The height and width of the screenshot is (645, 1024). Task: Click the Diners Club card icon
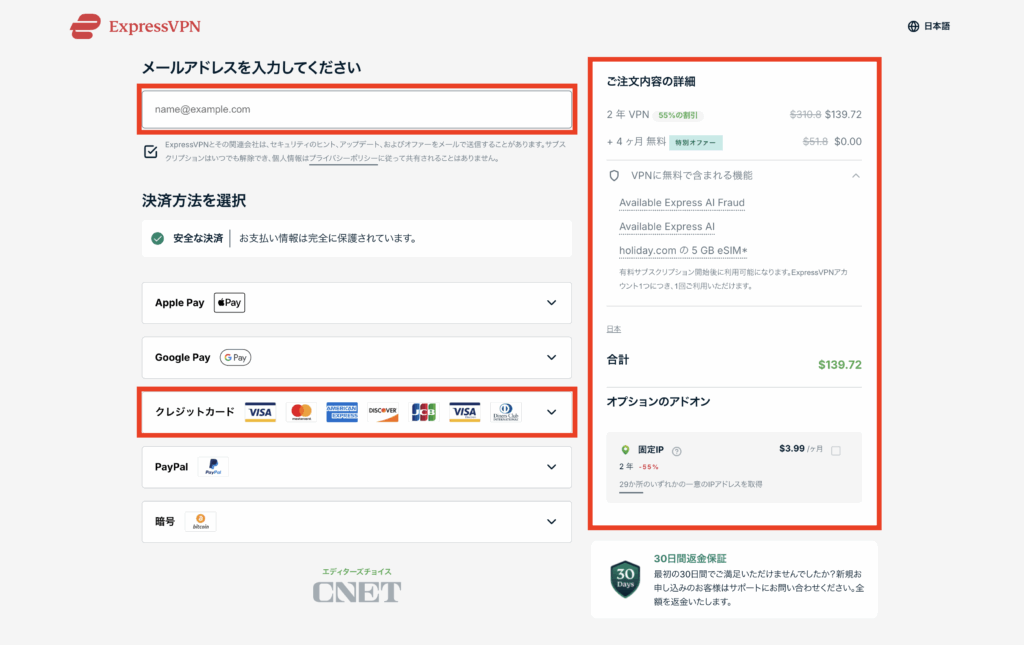[505, 412]
